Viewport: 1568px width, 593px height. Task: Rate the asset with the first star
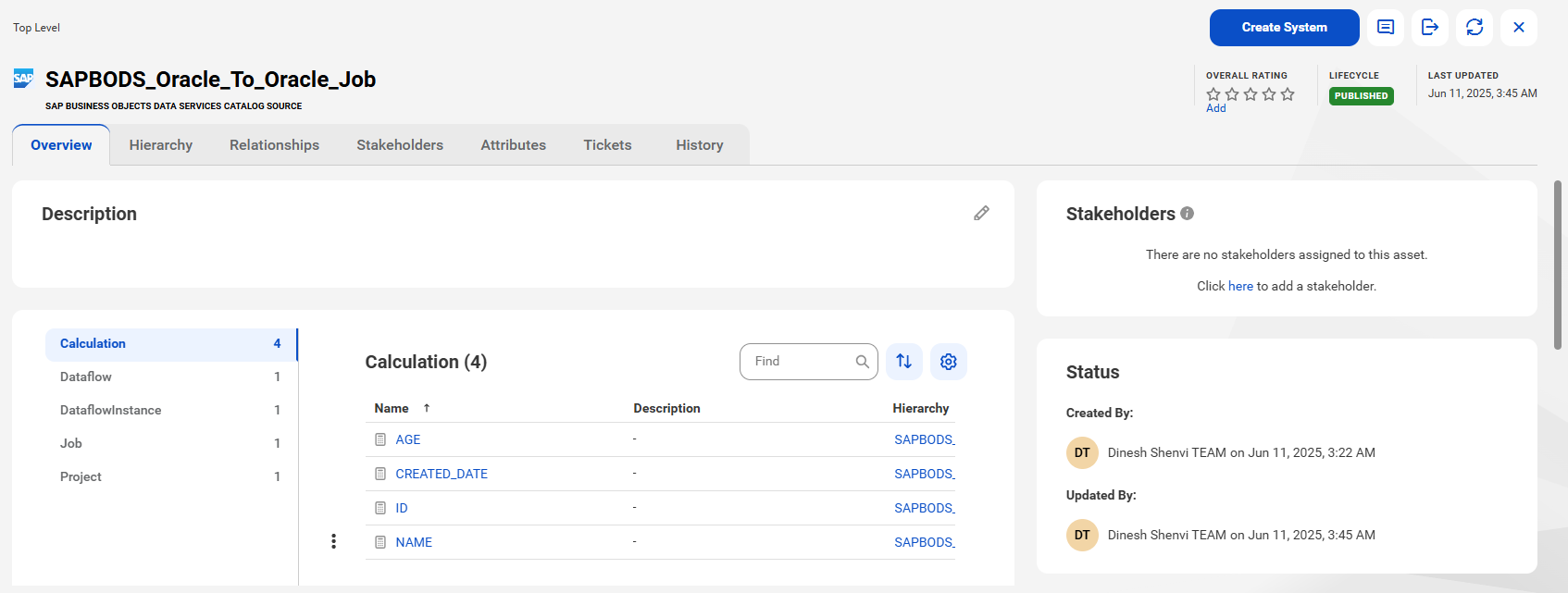point(1213,94)
